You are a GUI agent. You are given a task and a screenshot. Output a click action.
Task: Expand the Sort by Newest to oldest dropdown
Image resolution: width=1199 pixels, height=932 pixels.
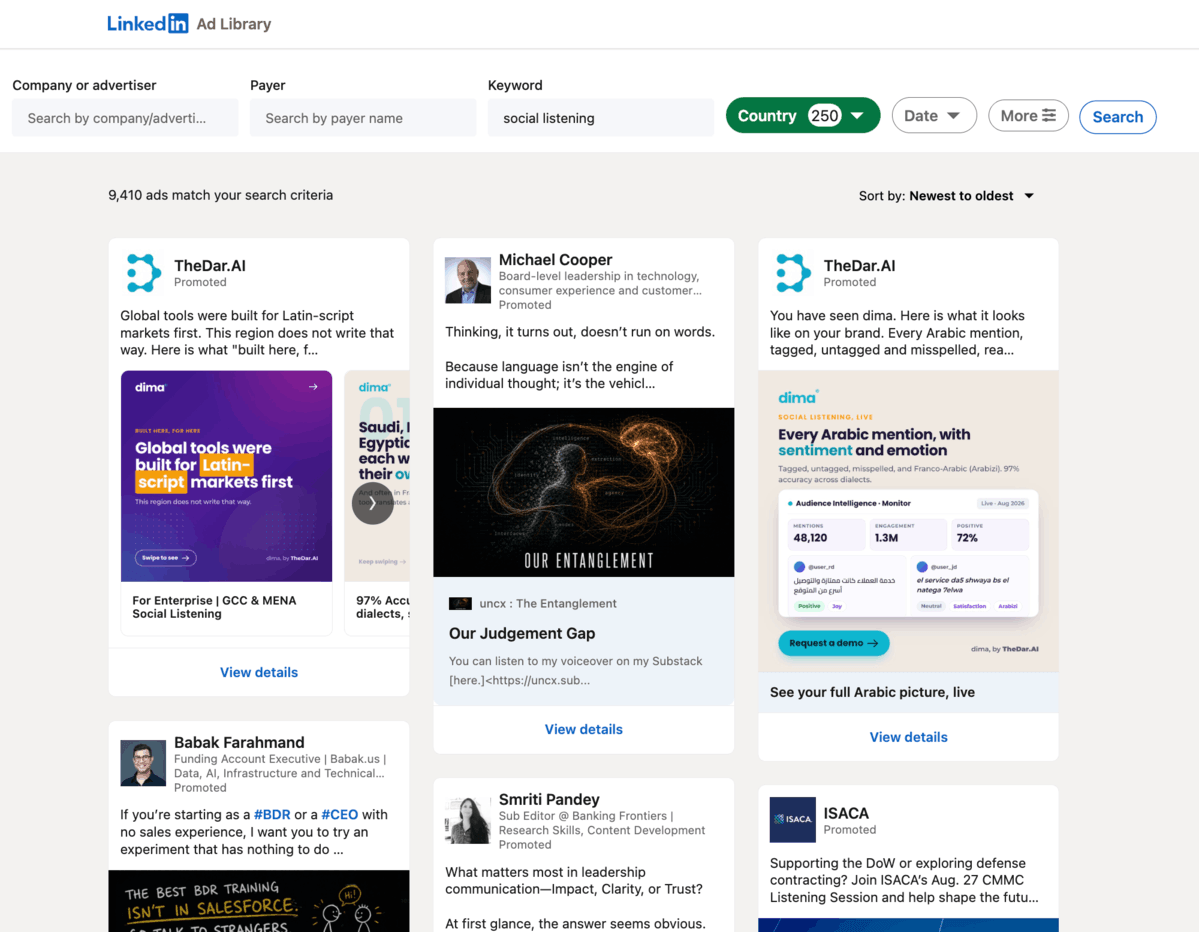(947, 196)
